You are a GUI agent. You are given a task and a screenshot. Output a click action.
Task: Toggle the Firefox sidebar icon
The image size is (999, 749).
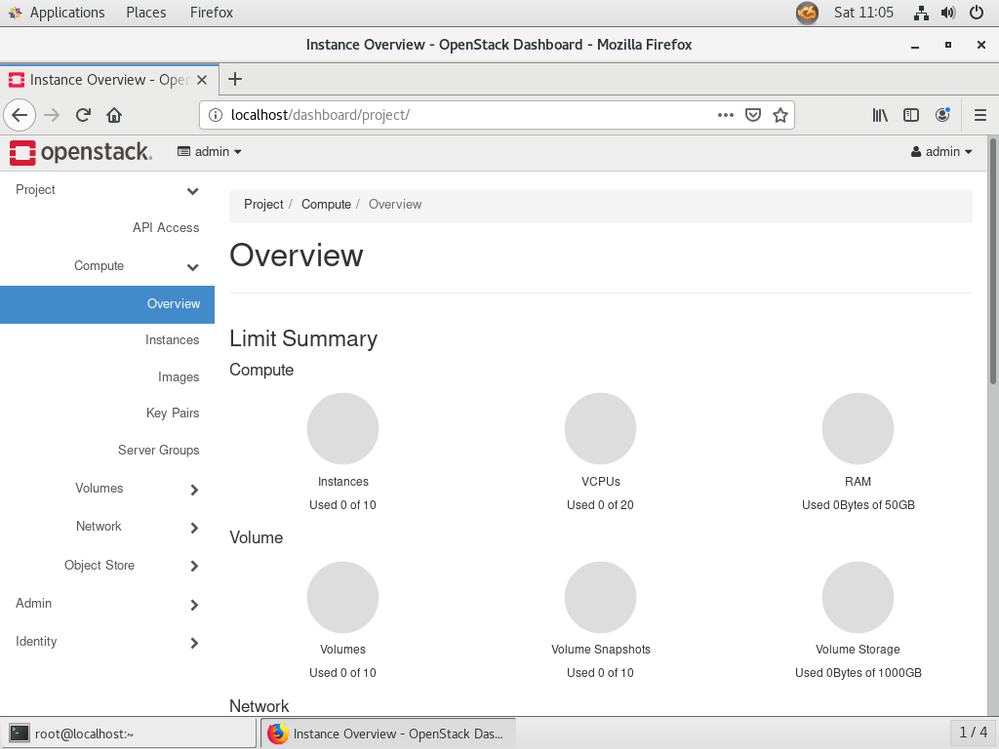(911, 115)
